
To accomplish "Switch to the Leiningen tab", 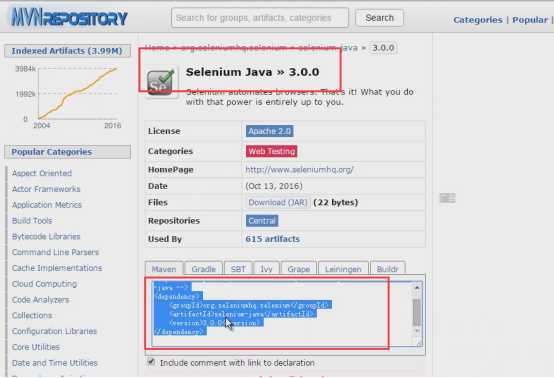I will coord(343,269).
